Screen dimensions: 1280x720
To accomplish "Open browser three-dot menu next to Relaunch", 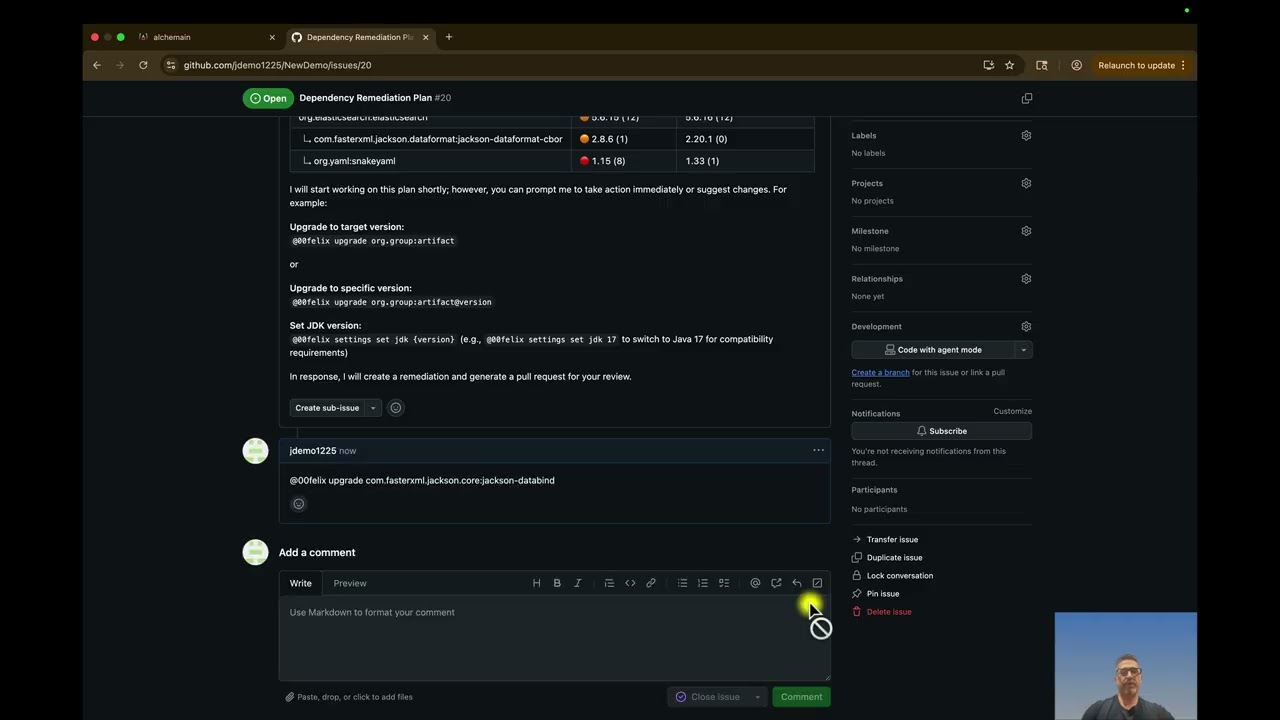I will pos(1183,65).
